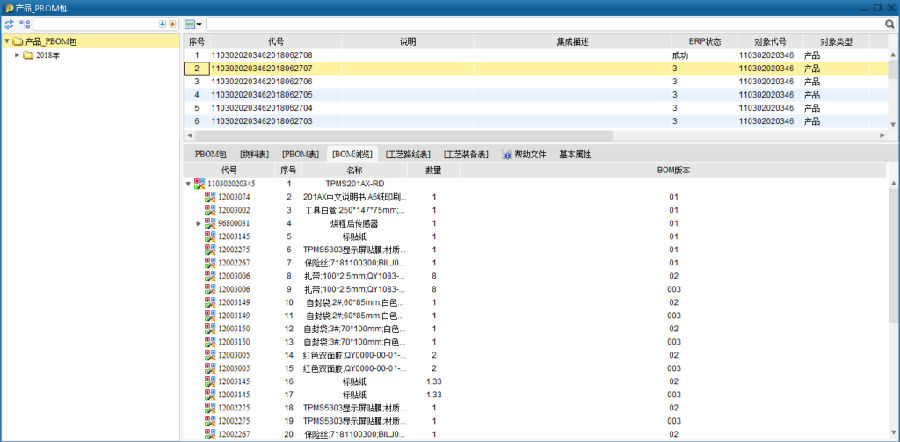Click the magnifier search icon at top right
900x442 pixels.
click(x=889, y=22)
